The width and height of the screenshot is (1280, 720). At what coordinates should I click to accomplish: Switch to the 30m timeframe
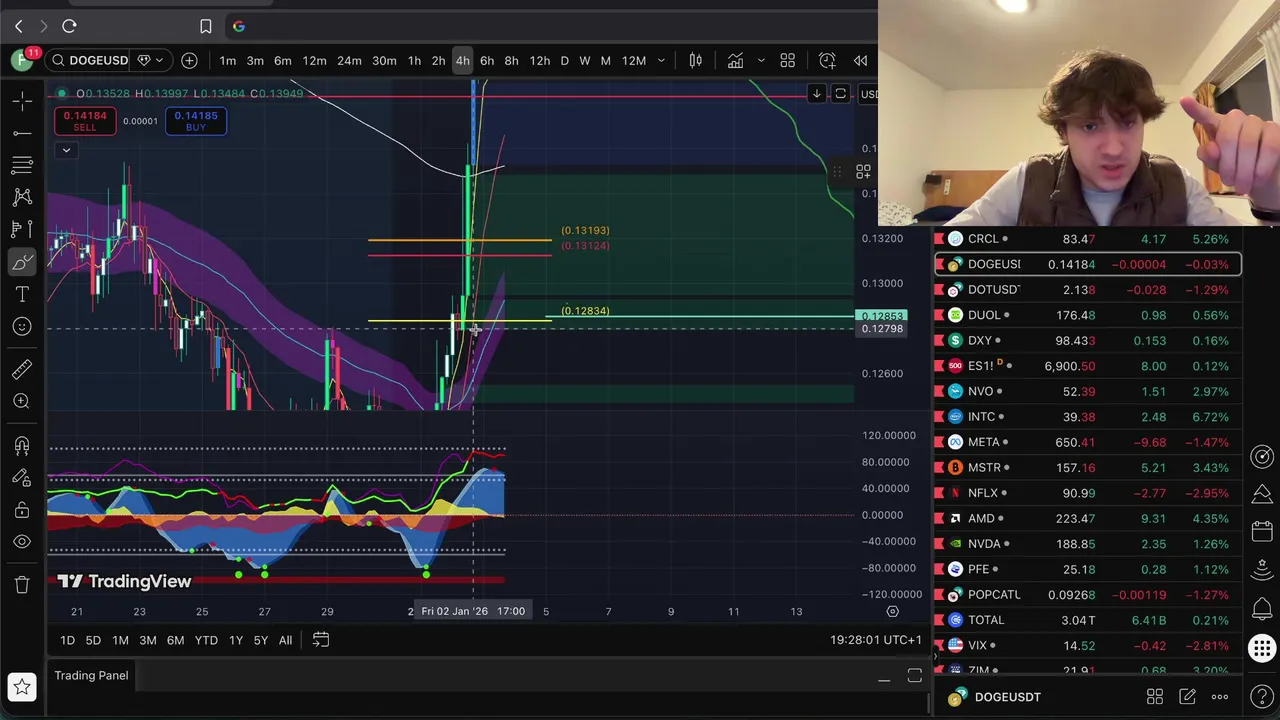coord(384,61)
